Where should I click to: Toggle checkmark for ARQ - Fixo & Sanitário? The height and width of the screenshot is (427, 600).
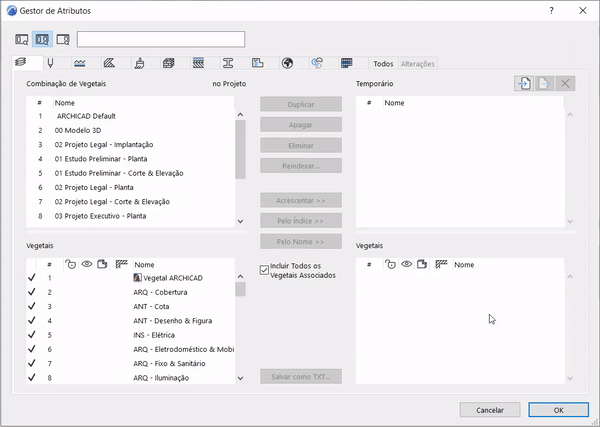32,363
